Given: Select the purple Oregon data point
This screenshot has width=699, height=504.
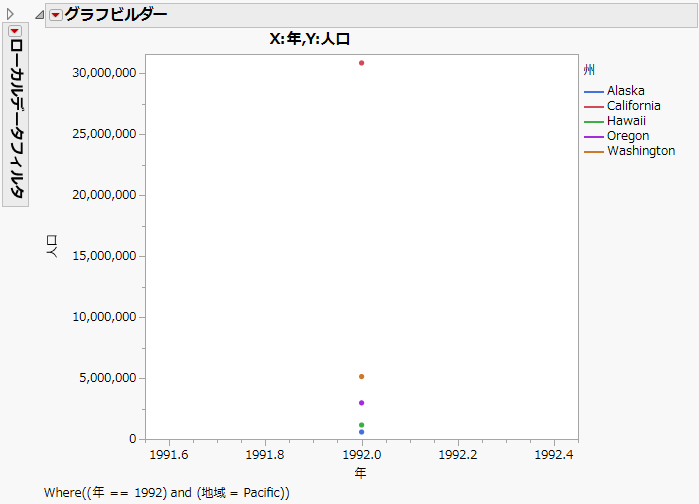Looking at the screenshot, I should coord(362,403).
